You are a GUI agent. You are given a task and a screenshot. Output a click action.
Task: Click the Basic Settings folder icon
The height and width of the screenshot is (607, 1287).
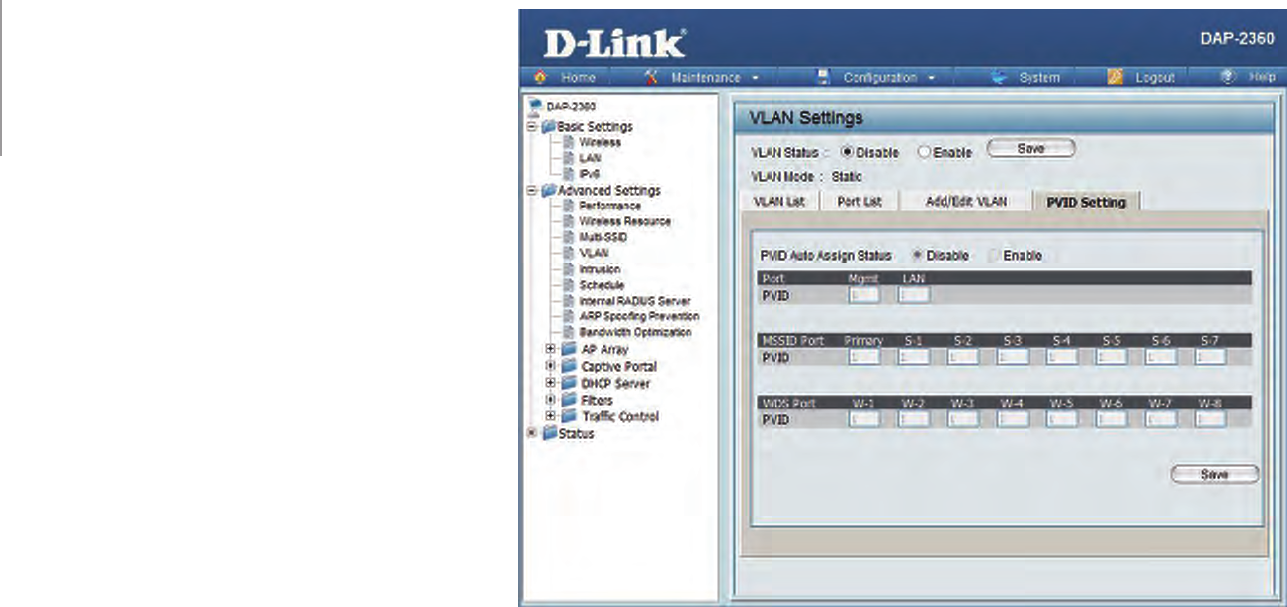click(547, 127)
